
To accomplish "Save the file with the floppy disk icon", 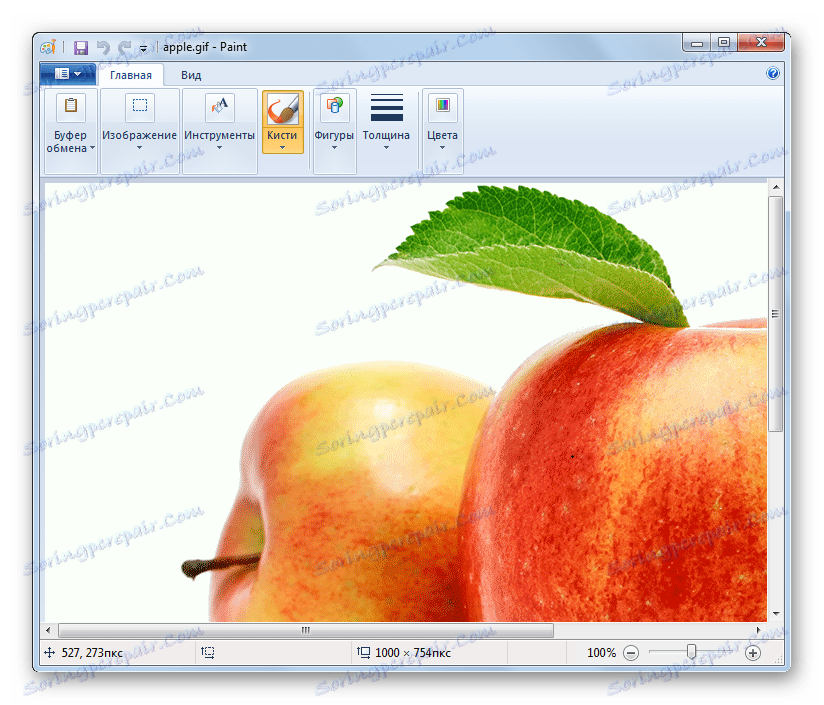I will (x=81, y=48).
